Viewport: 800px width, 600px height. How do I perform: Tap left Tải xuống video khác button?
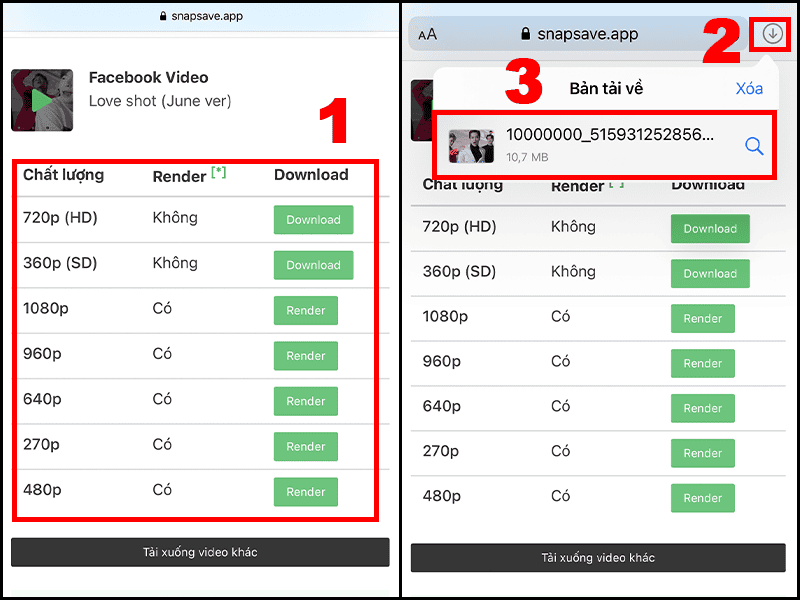tap(200, 552)
